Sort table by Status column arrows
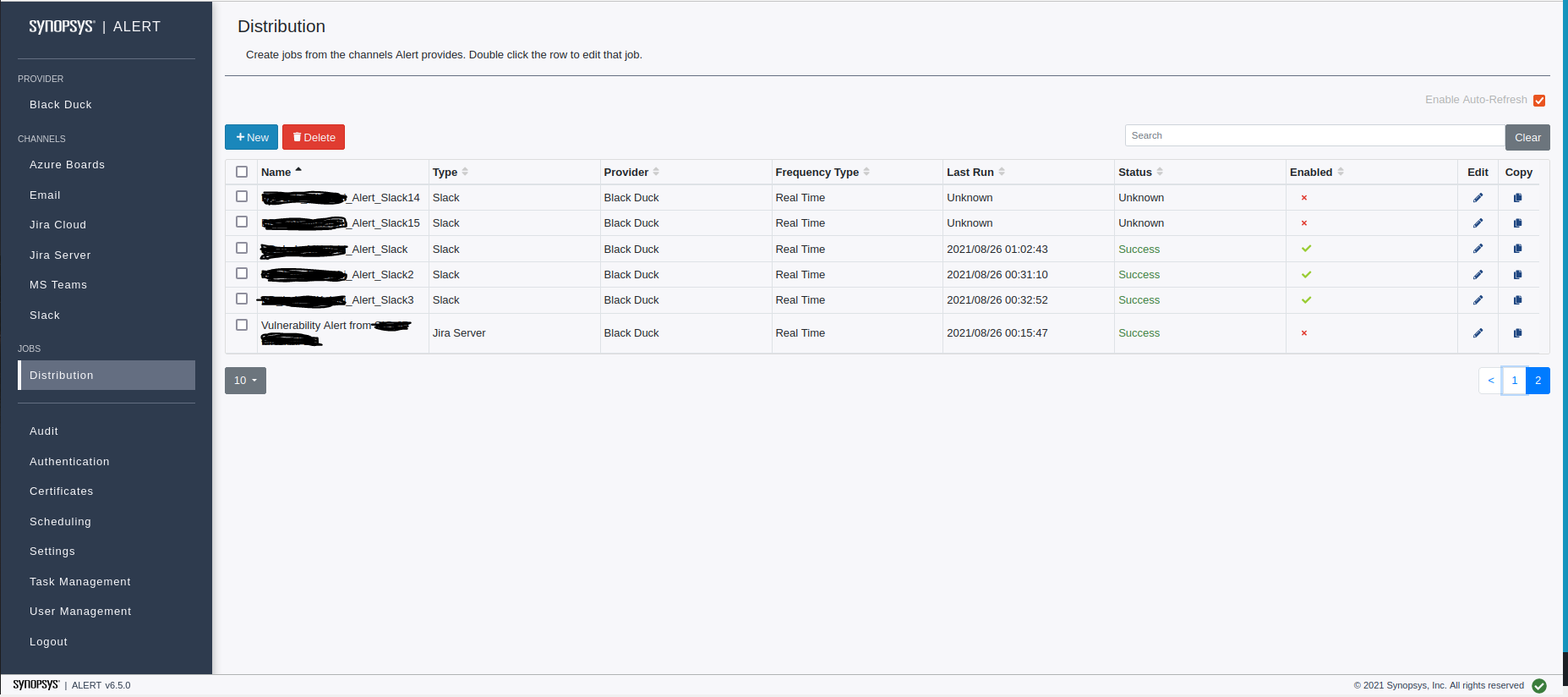 click(x=1160, y=172)
